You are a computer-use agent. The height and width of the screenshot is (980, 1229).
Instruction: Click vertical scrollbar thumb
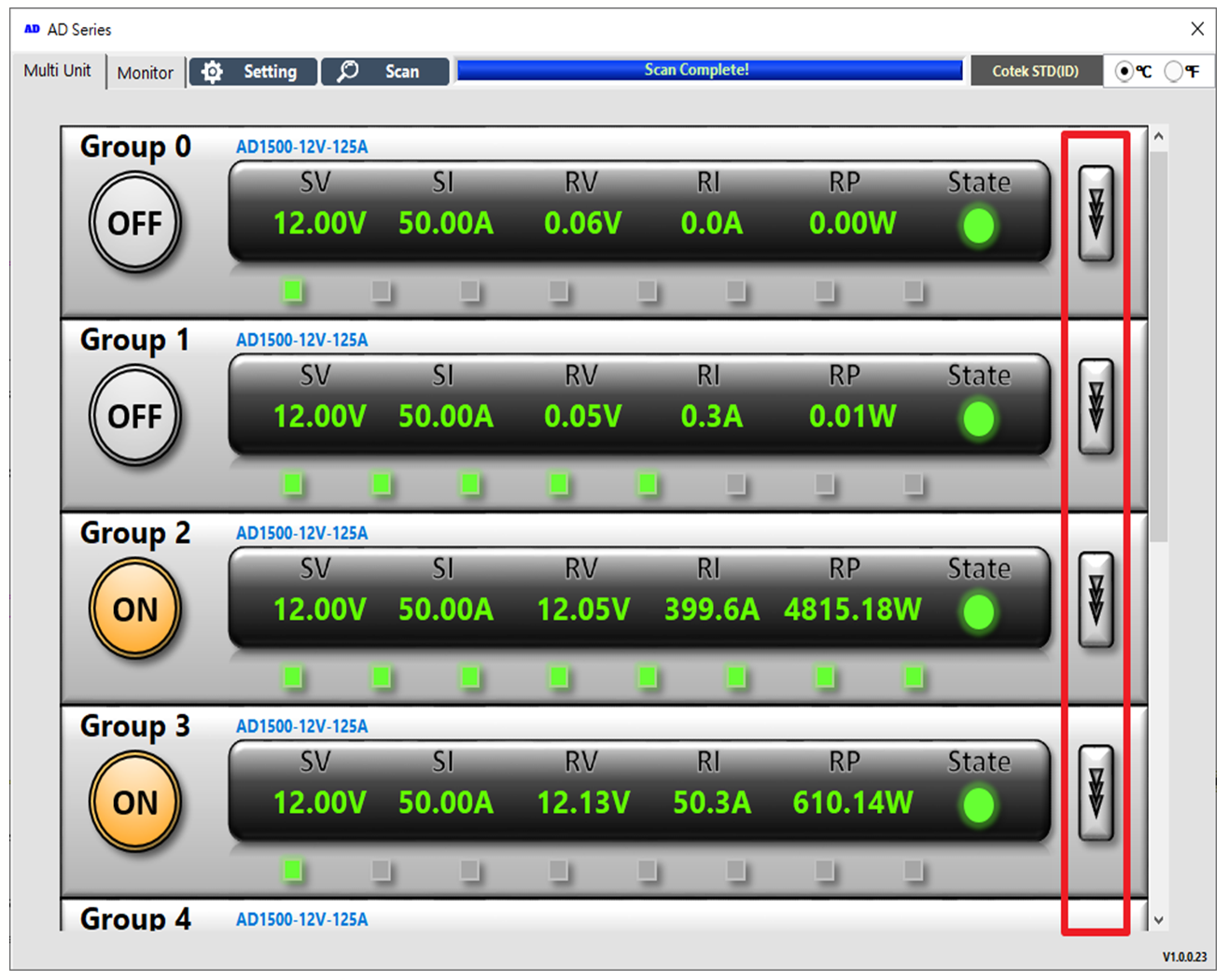click(1158, 345)
